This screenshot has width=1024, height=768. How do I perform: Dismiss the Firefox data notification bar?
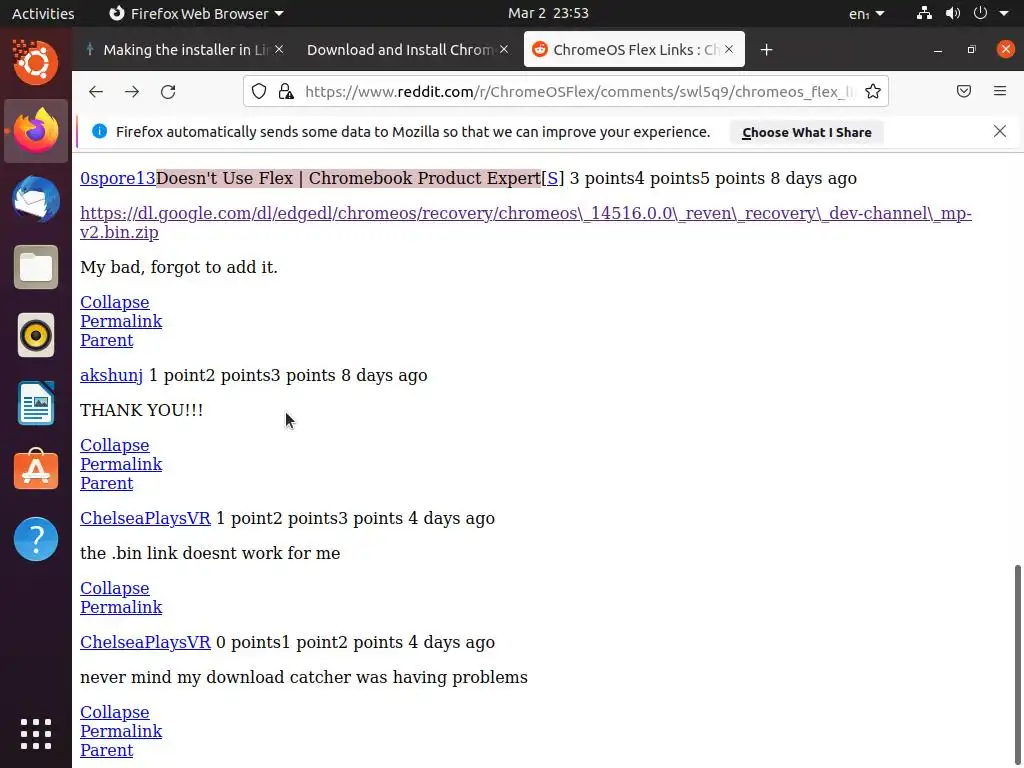[1000, 131]
